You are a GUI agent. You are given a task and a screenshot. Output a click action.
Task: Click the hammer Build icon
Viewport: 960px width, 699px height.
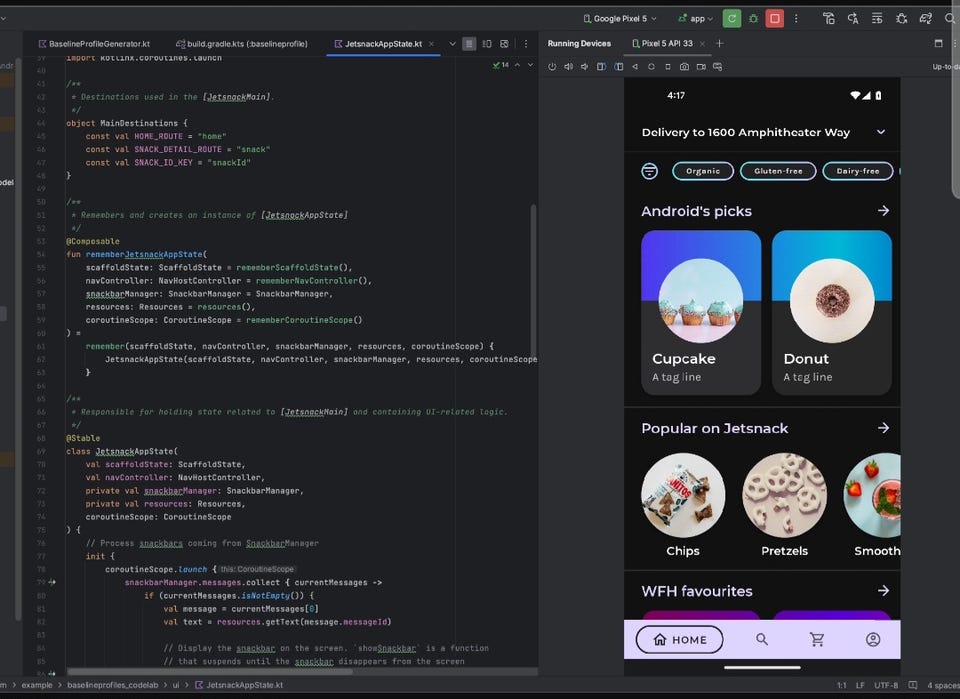point(828,18)
